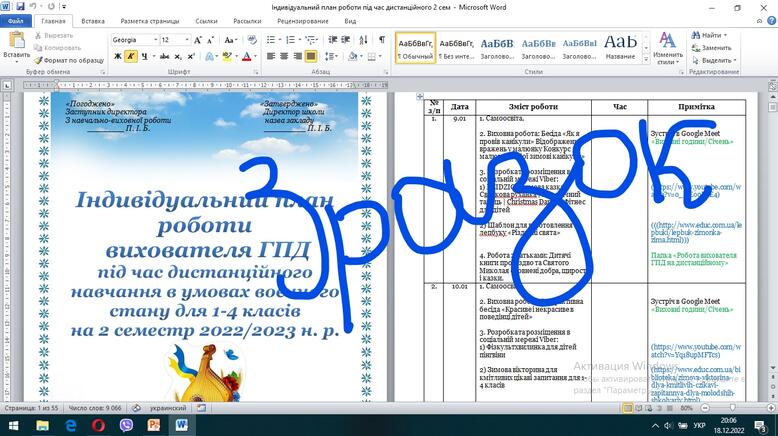Switch to Print Layout view in status bar
Screen dimensions: 778x436
point(628,408)
